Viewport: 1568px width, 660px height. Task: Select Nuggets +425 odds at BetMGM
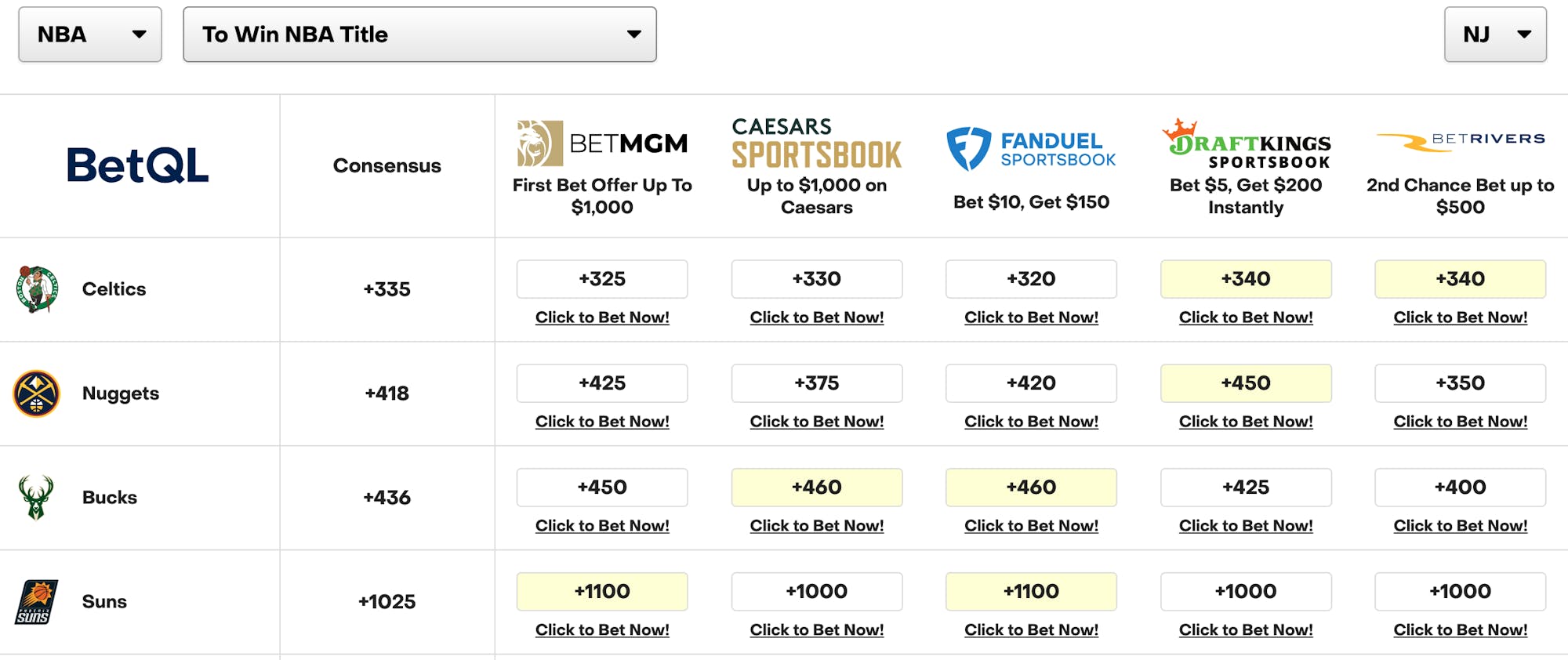(x=602, y=383)
